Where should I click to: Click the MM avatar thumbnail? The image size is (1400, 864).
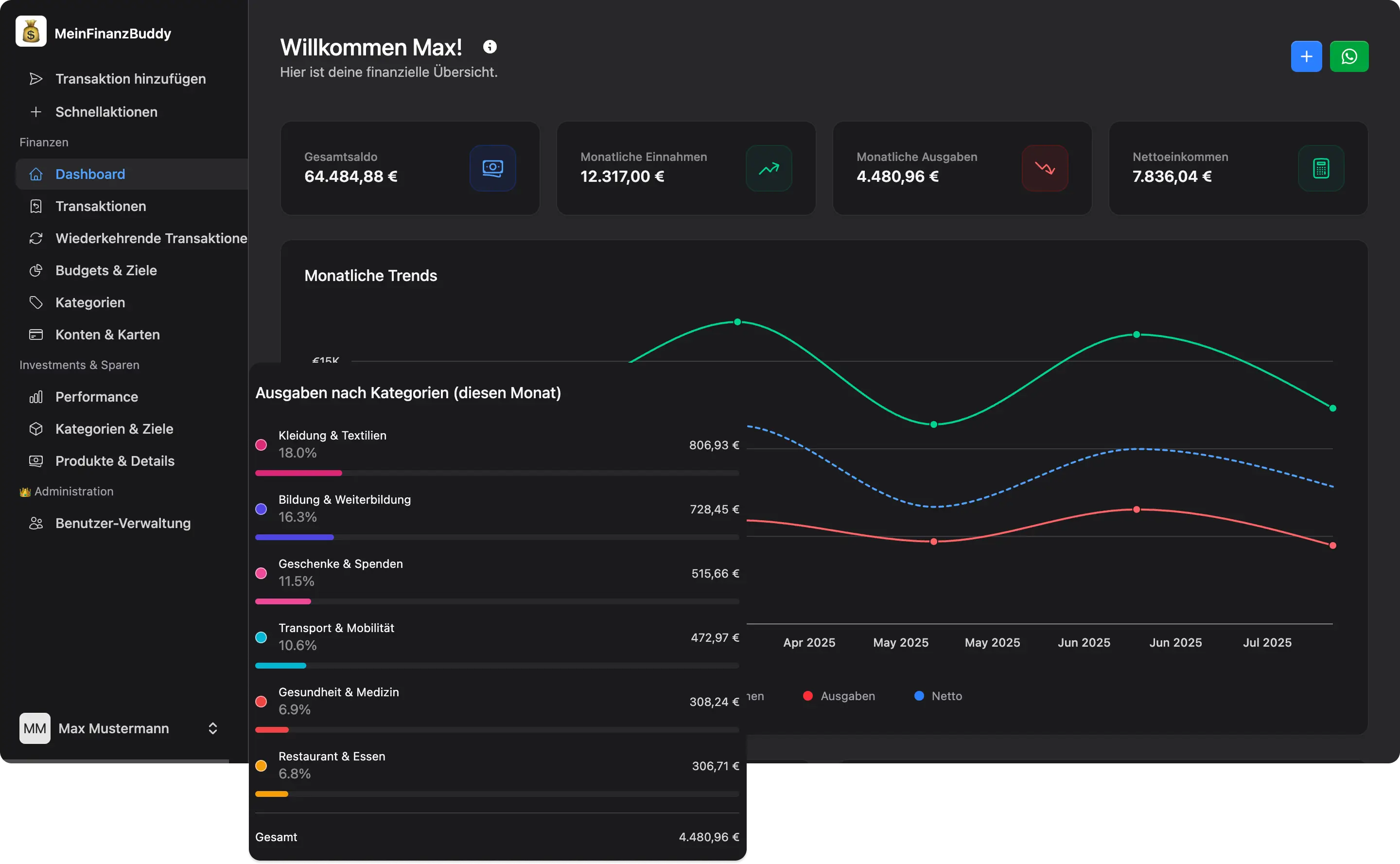click(x=35, y=728)
